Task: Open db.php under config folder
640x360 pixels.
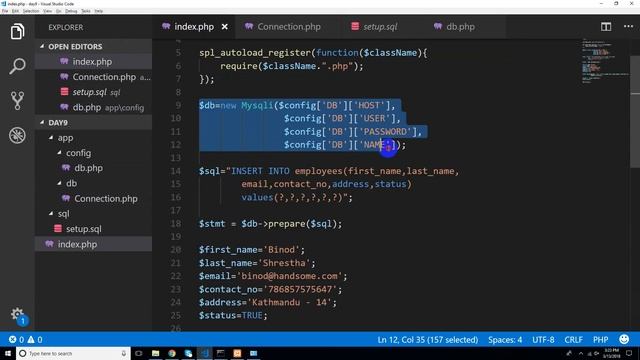Action: [93, 168]
